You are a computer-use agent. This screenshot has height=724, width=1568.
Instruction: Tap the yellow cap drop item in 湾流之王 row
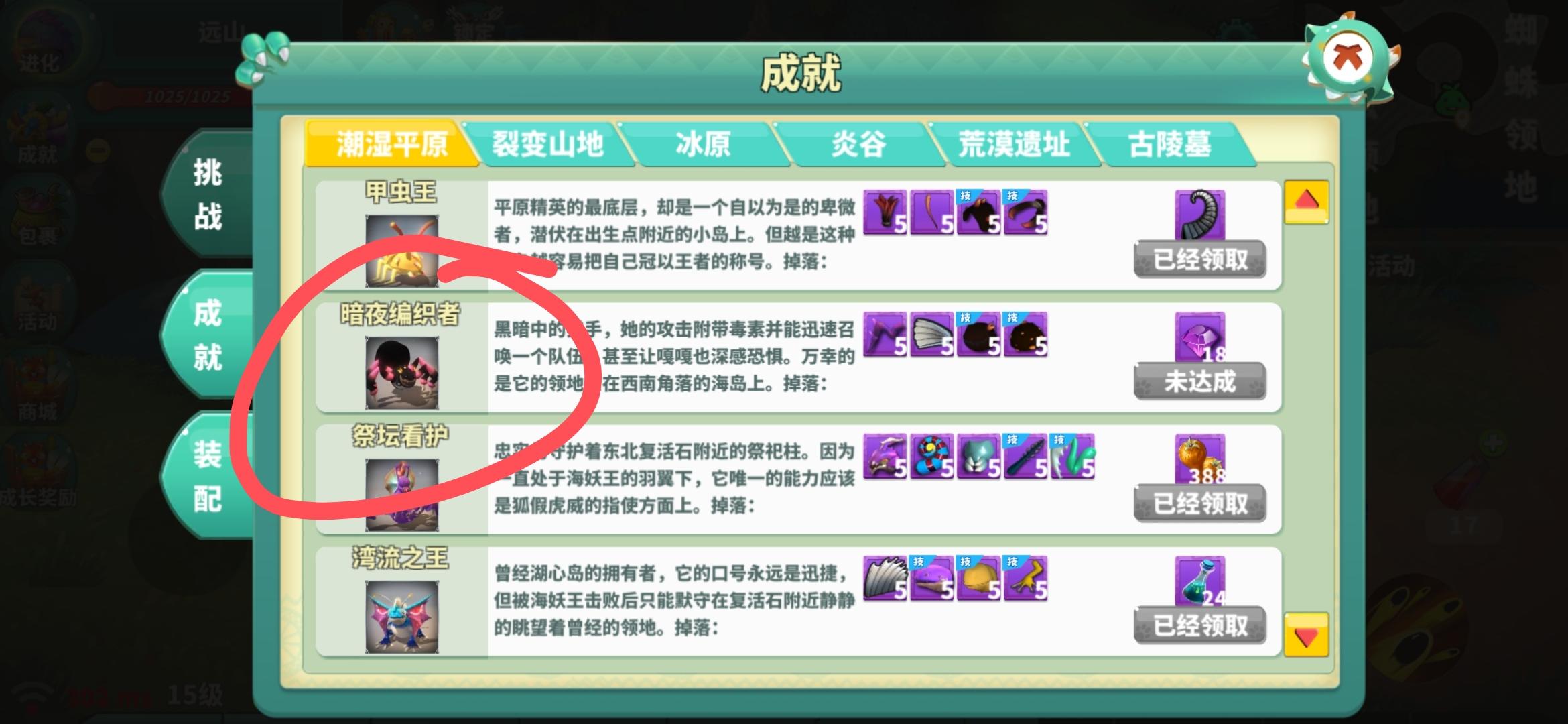click(979, 579)
